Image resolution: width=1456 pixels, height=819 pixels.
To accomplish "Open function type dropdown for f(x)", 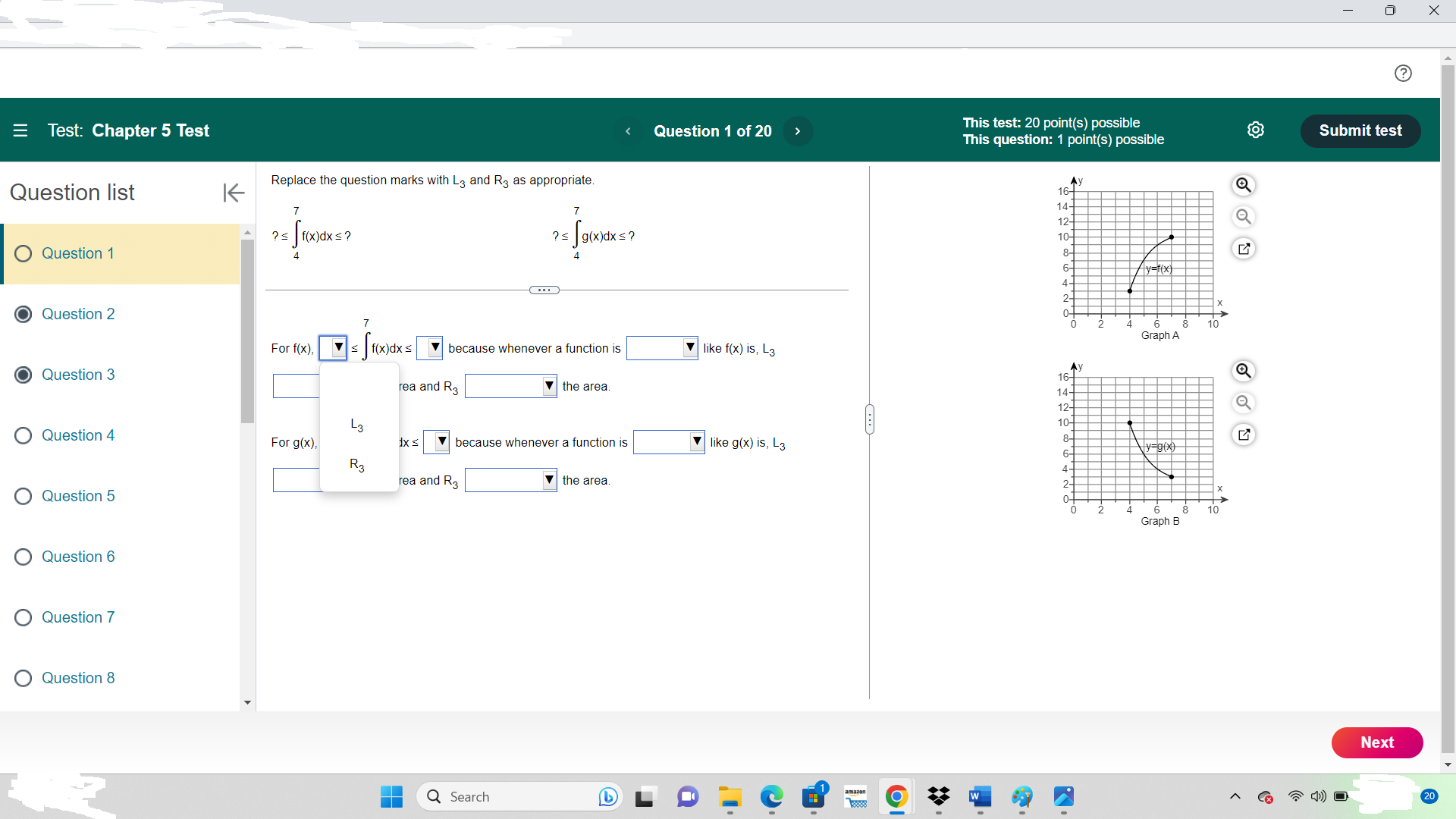I will tap(662, 348).
